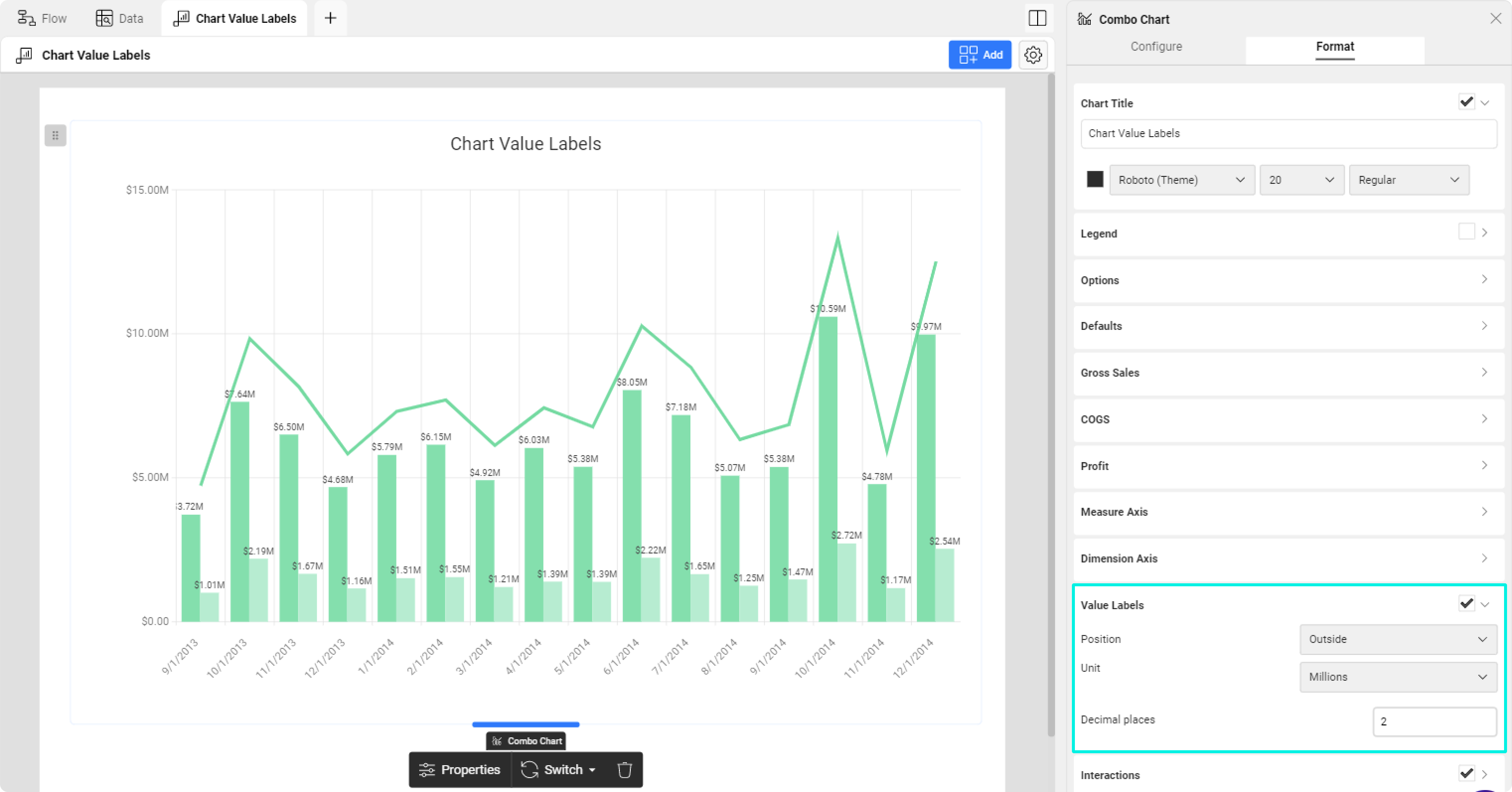
Task: Open Properties from the chart toolbar
Action: click(459, 770)
